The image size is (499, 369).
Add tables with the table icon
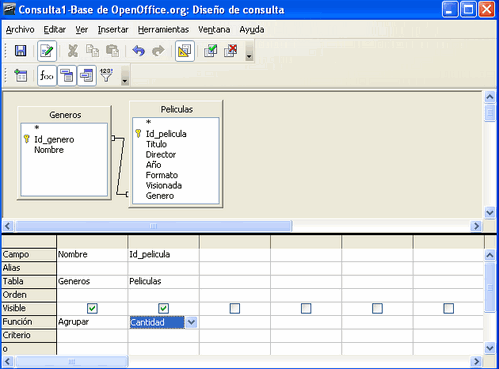21,76
